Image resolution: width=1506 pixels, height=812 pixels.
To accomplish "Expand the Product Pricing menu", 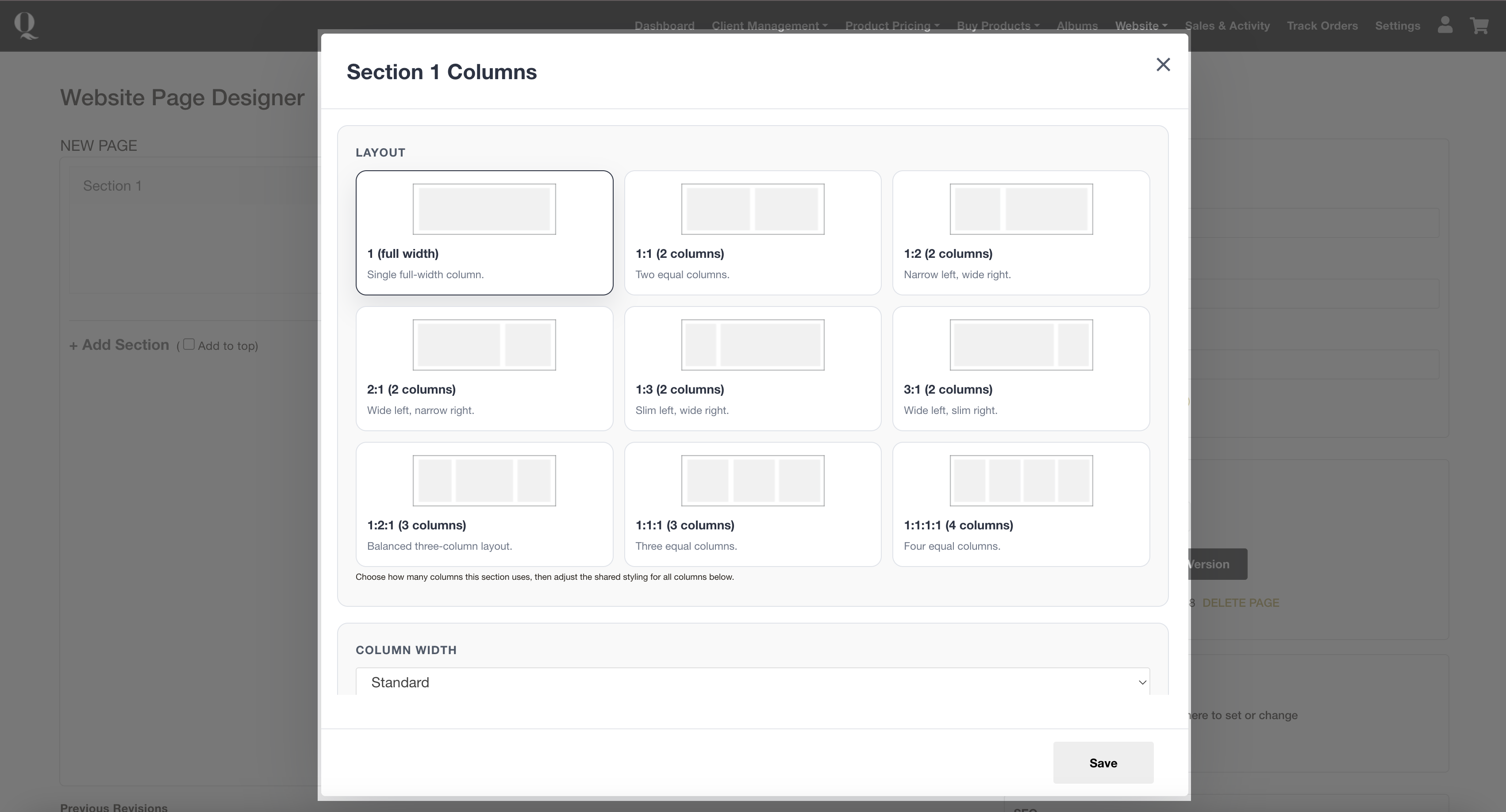I will 891,26.
